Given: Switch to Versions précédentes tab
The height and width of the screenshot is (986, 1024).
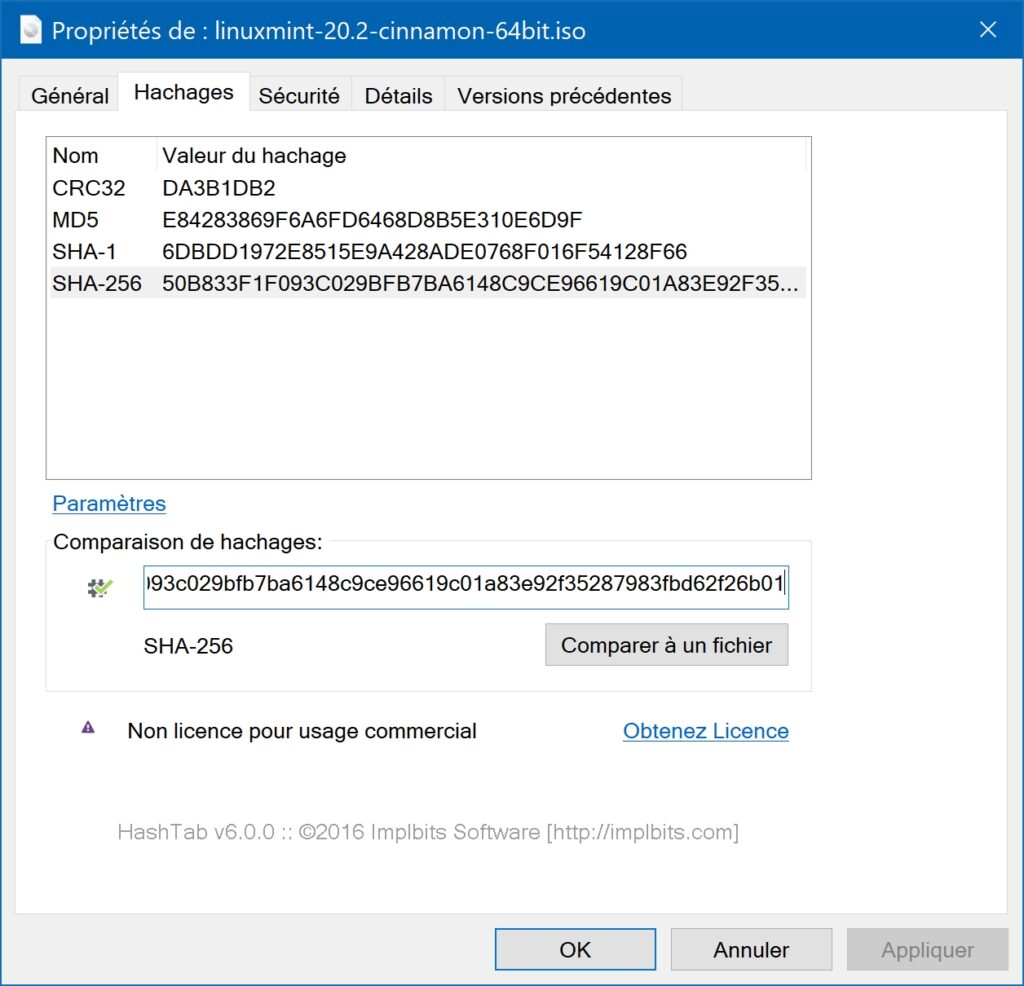Looking at the screenshot, I should point(564,96).
